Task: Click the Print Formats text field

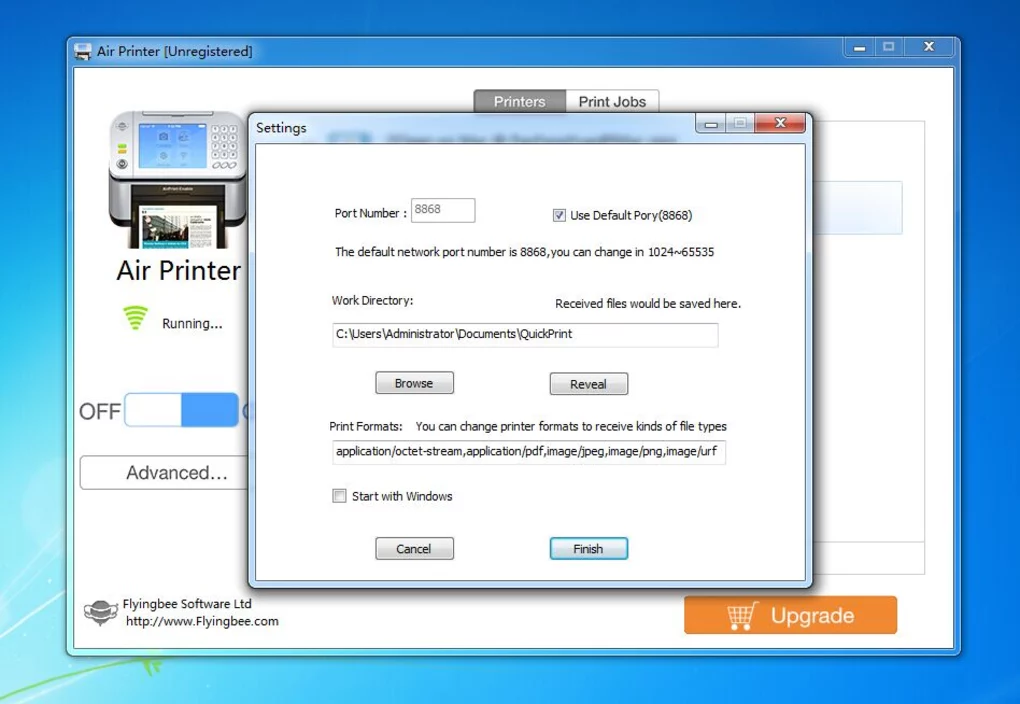Action: pos(528,452)
